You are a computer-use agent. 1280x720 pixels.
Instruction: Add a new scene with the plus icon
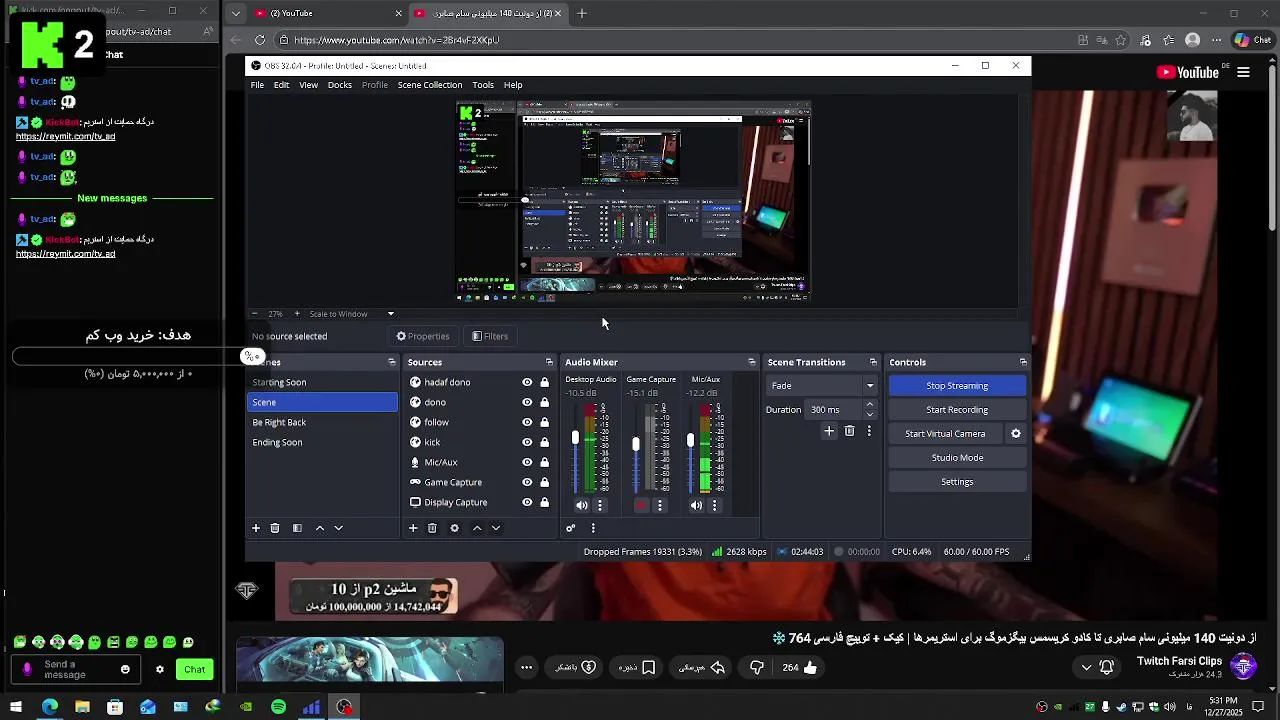tap(256, 528)
